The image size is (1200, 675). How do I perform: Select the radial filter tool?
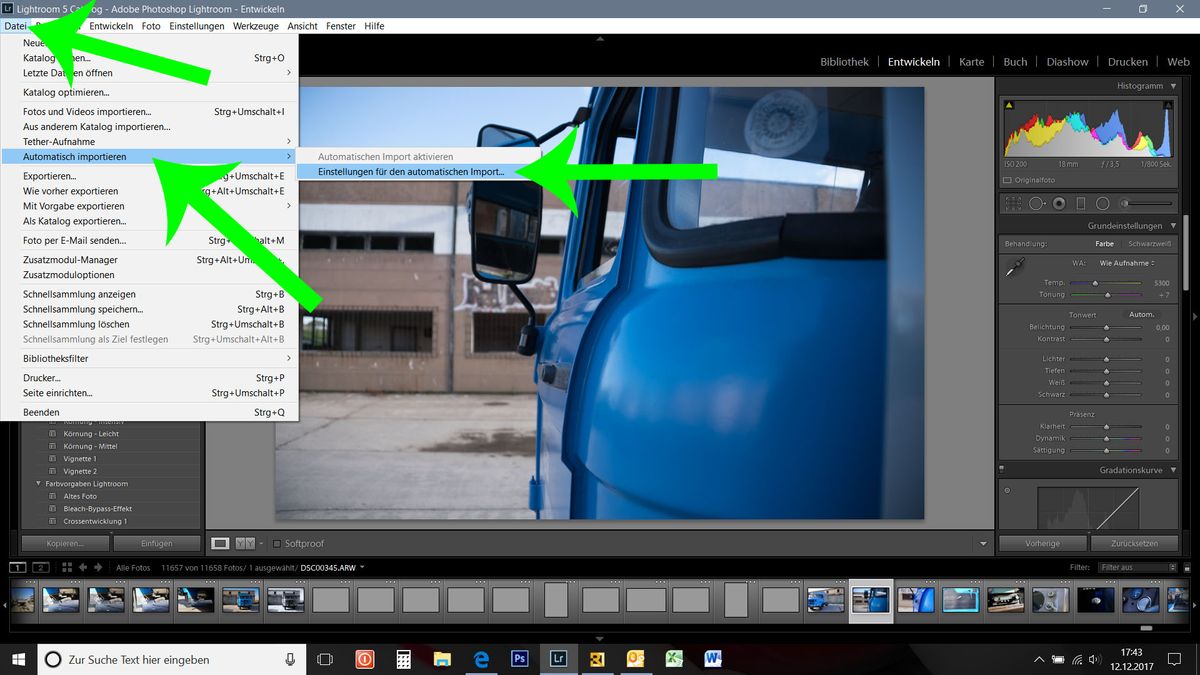pos(1104,203)
